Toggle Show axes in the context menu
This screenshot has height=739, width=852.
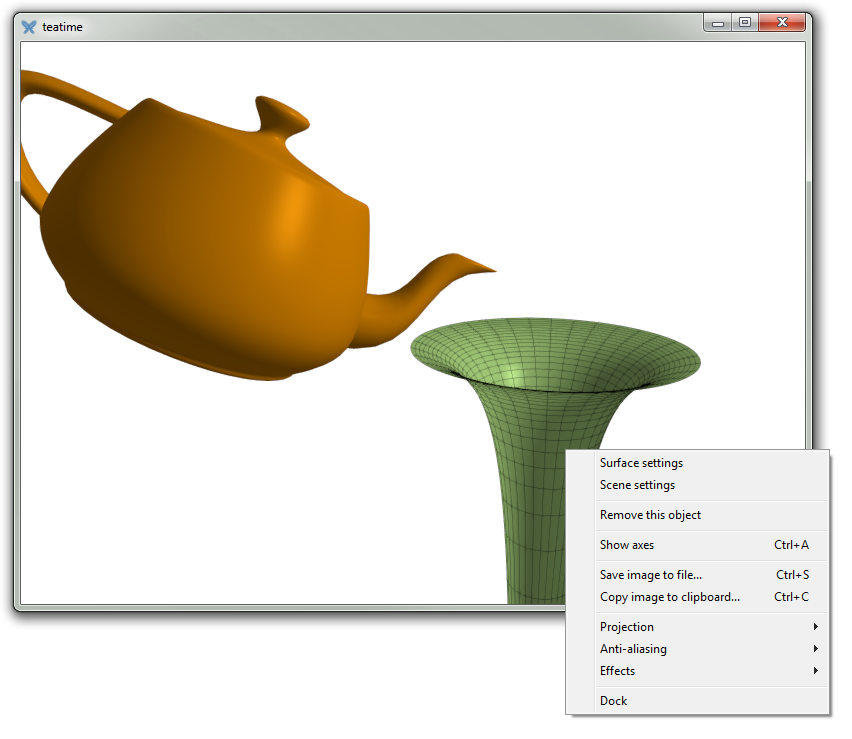(627, 545)
